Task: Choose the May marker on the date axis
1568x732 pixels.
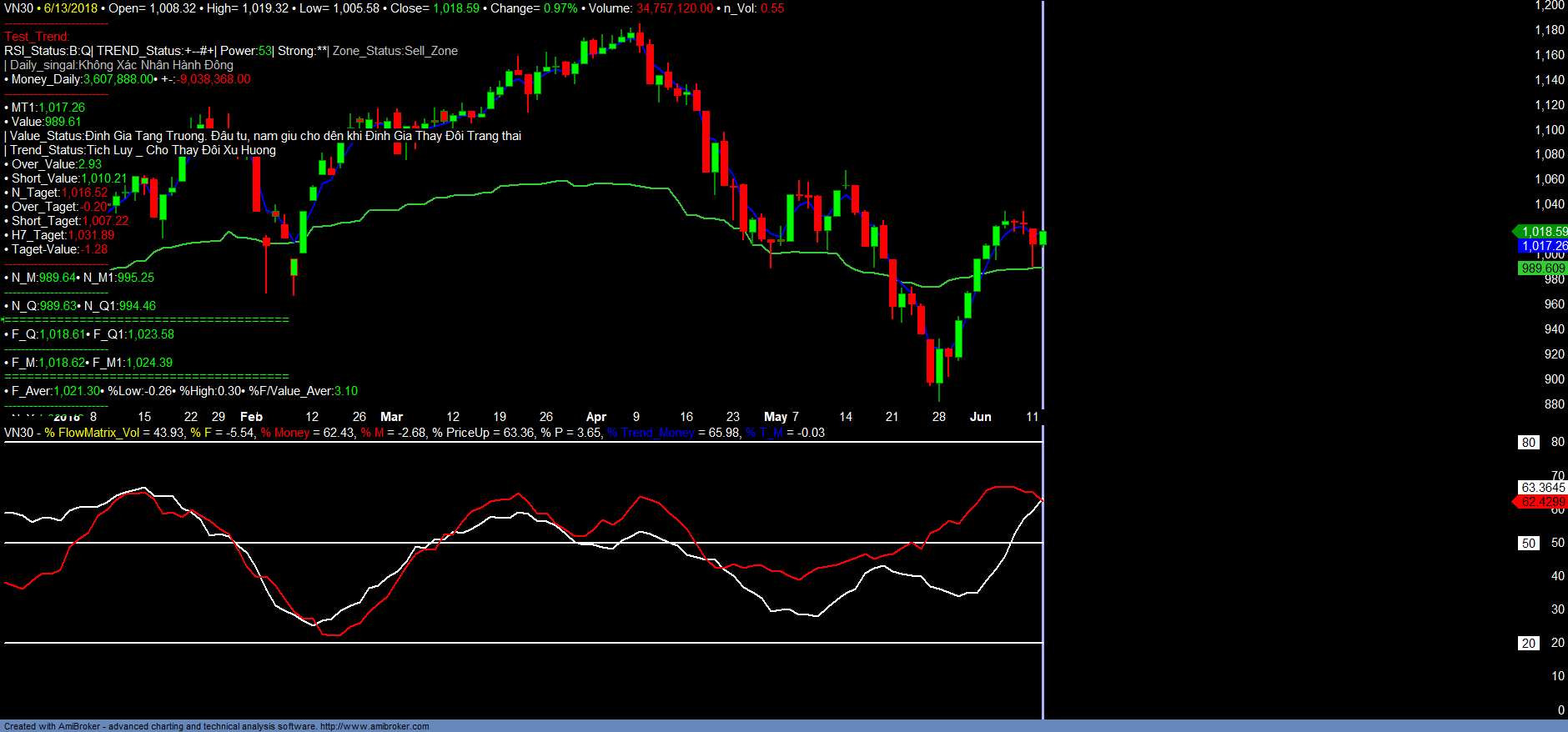Action: click(775, 417)
